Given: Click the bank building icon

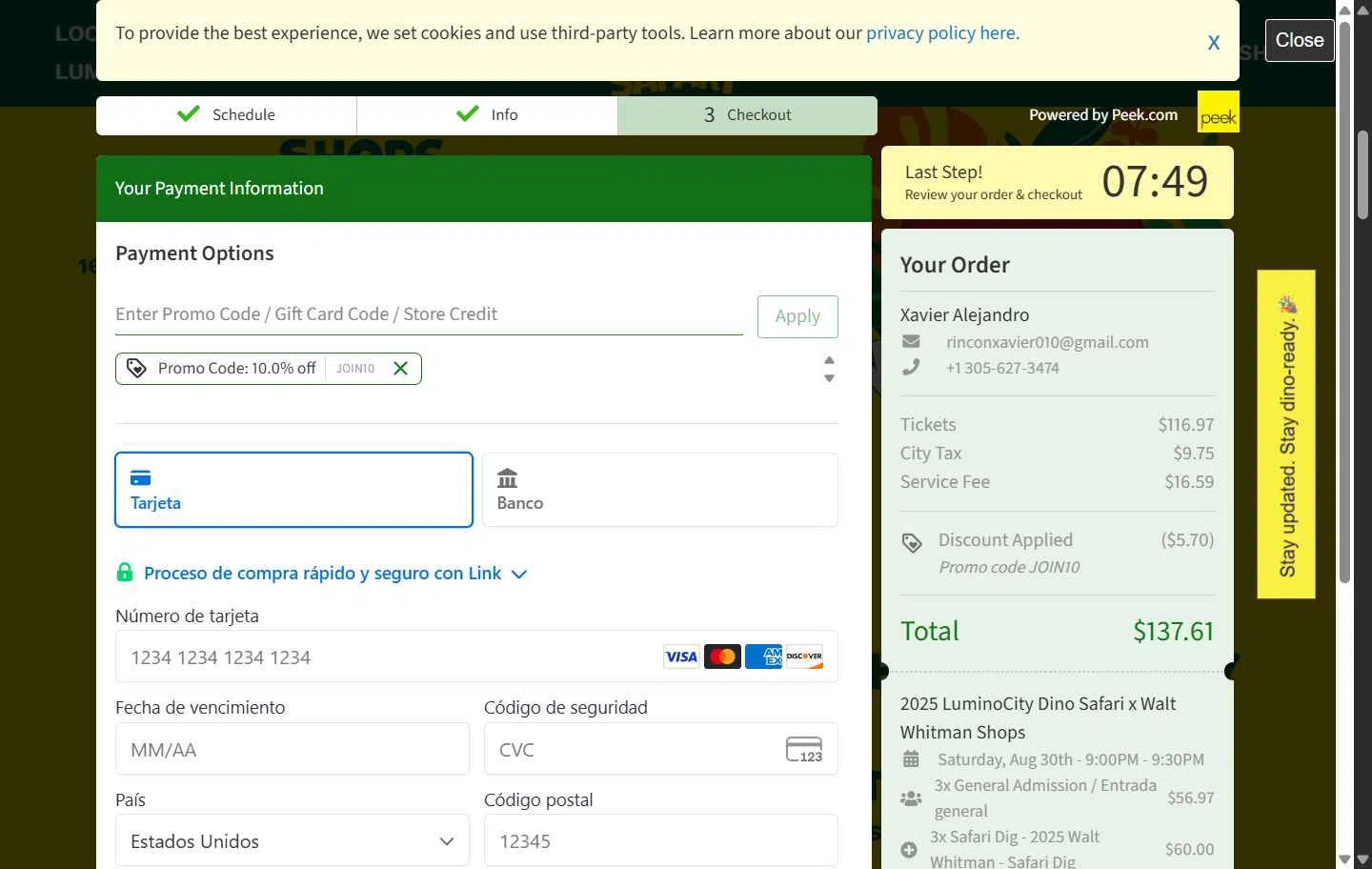Looking at the screenshot, I should click(508, 478).
